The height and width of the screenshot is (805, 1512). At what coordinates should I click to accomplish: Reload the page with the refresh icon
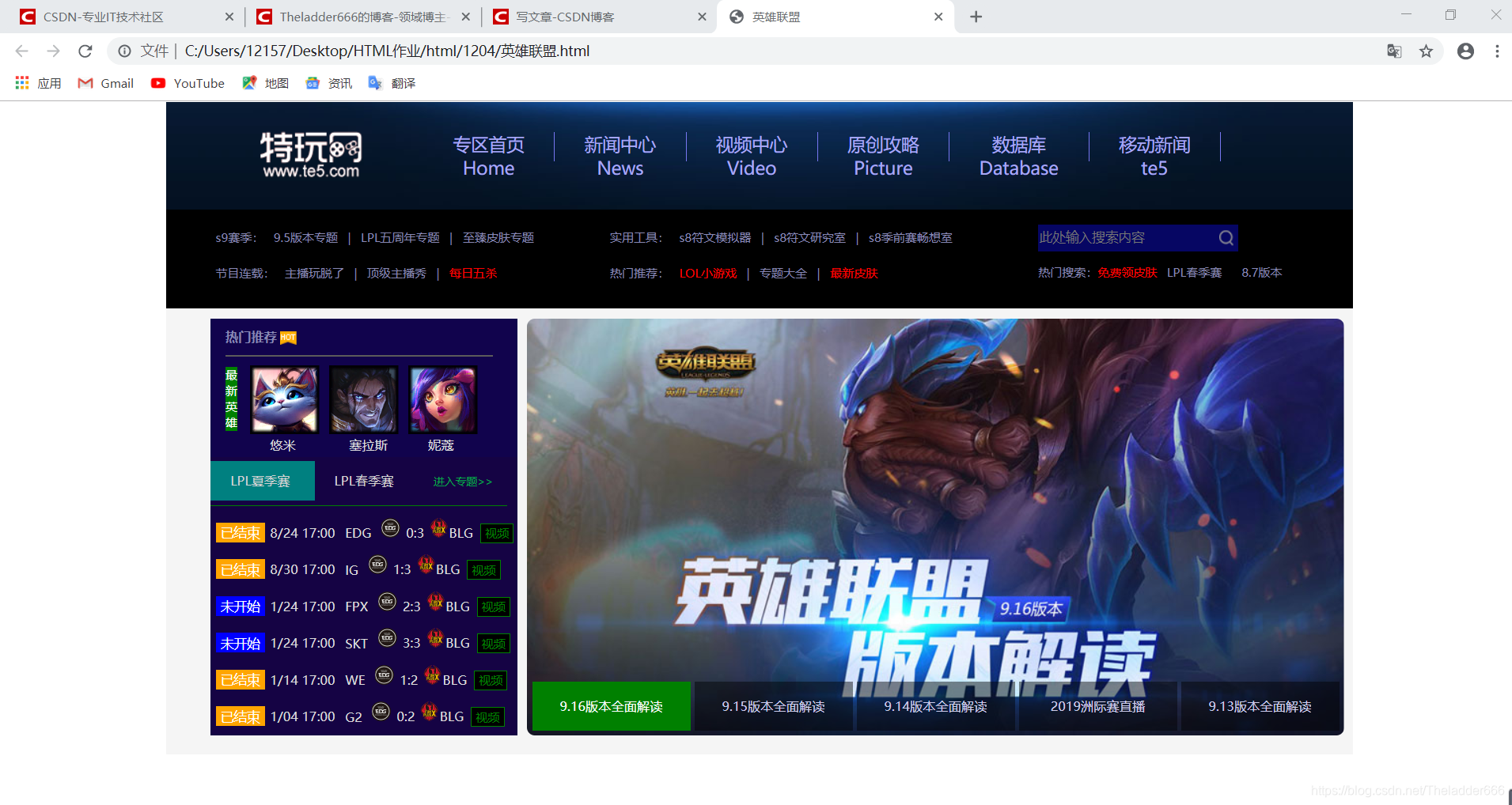click(85, 51)
